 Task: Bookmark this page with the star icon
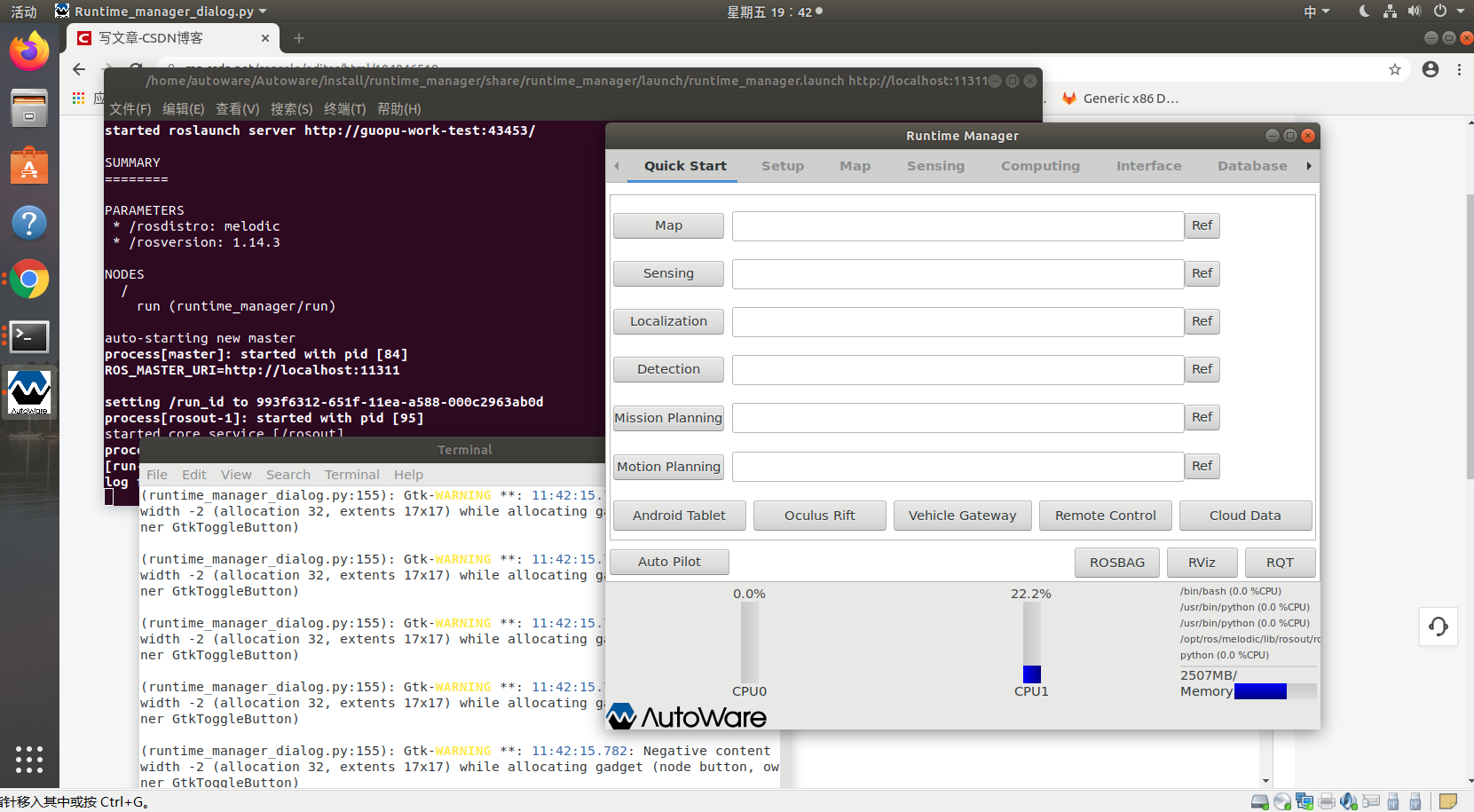1395,69
